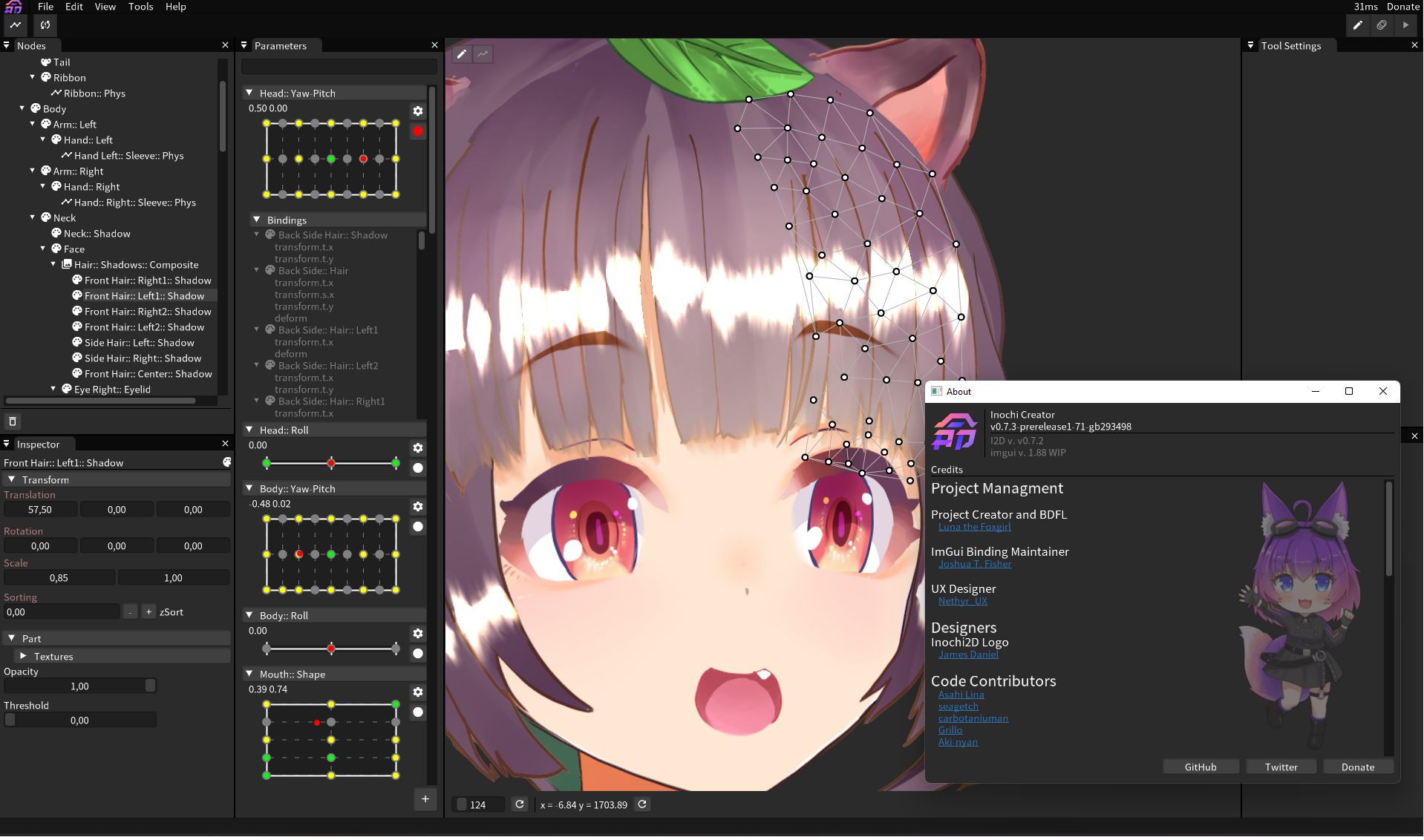The image size is (1424, 840).
Task: Click the Parameters search input field
Action: point(339,68)
